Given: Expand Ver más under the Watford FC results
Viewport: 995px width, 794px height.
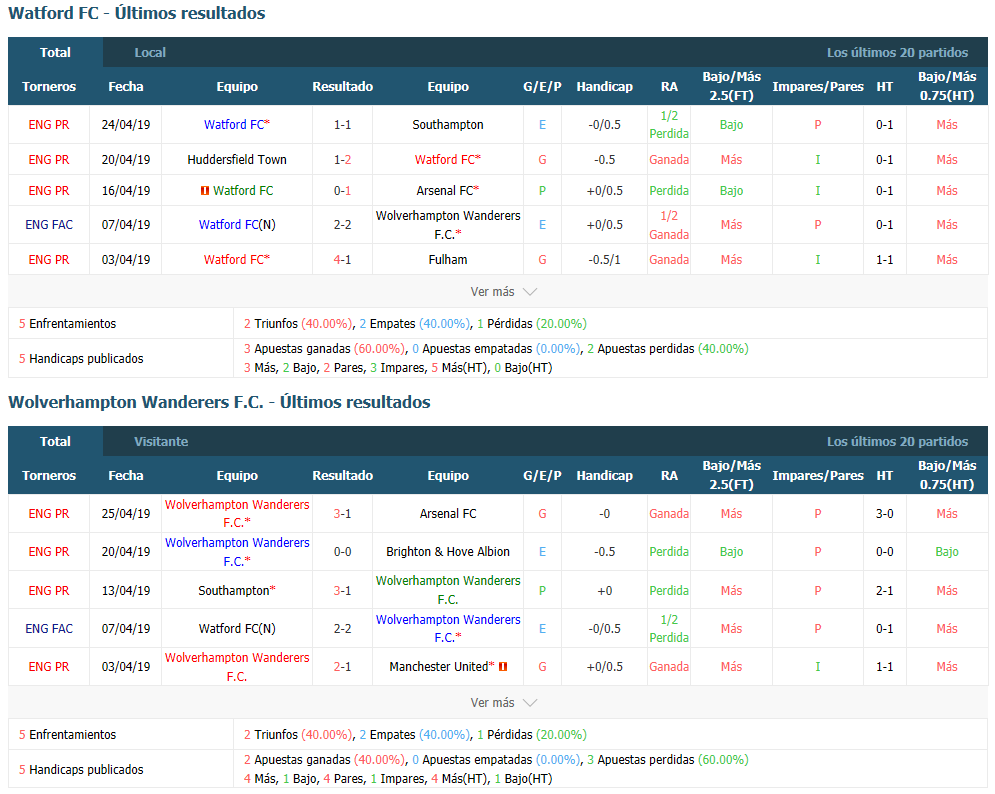Looking at the screenshot, I should [x=503, y=292].
